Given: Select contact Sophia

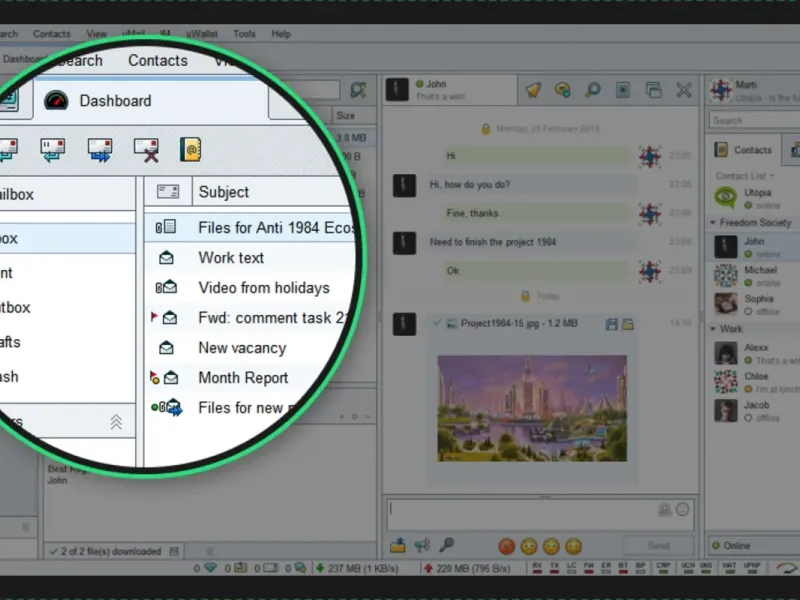Looking at the screenshot, I should coord(753,304).
